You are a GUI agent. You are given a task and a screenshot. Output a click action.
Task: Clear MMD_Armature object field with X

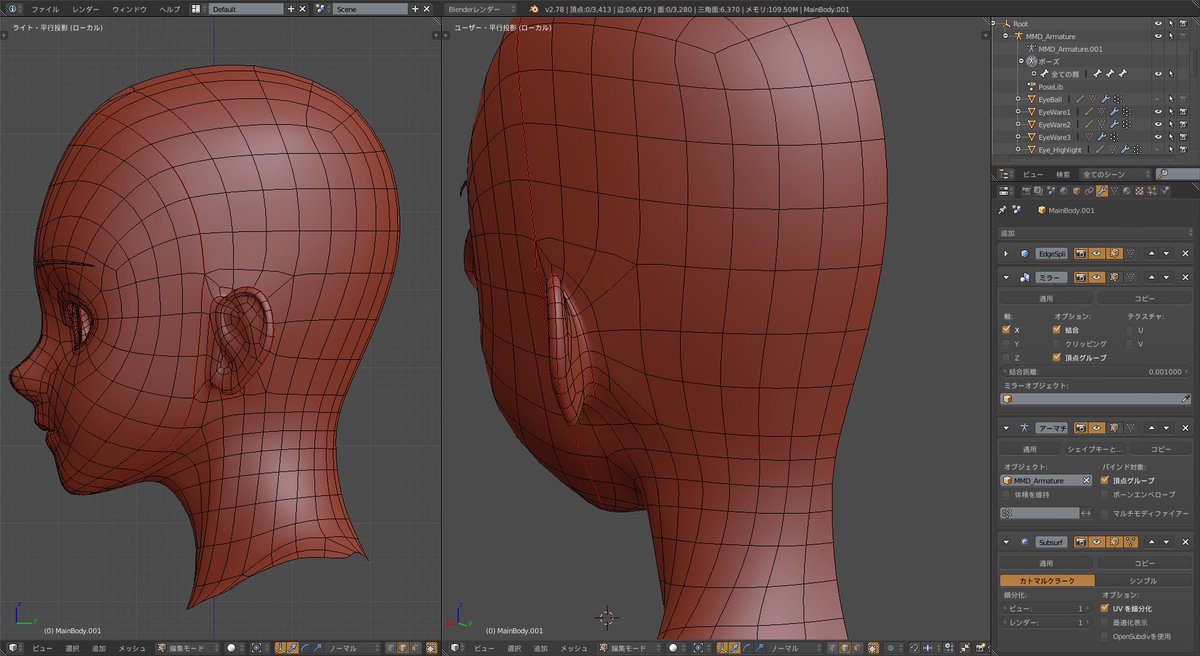coord(1087,480)
